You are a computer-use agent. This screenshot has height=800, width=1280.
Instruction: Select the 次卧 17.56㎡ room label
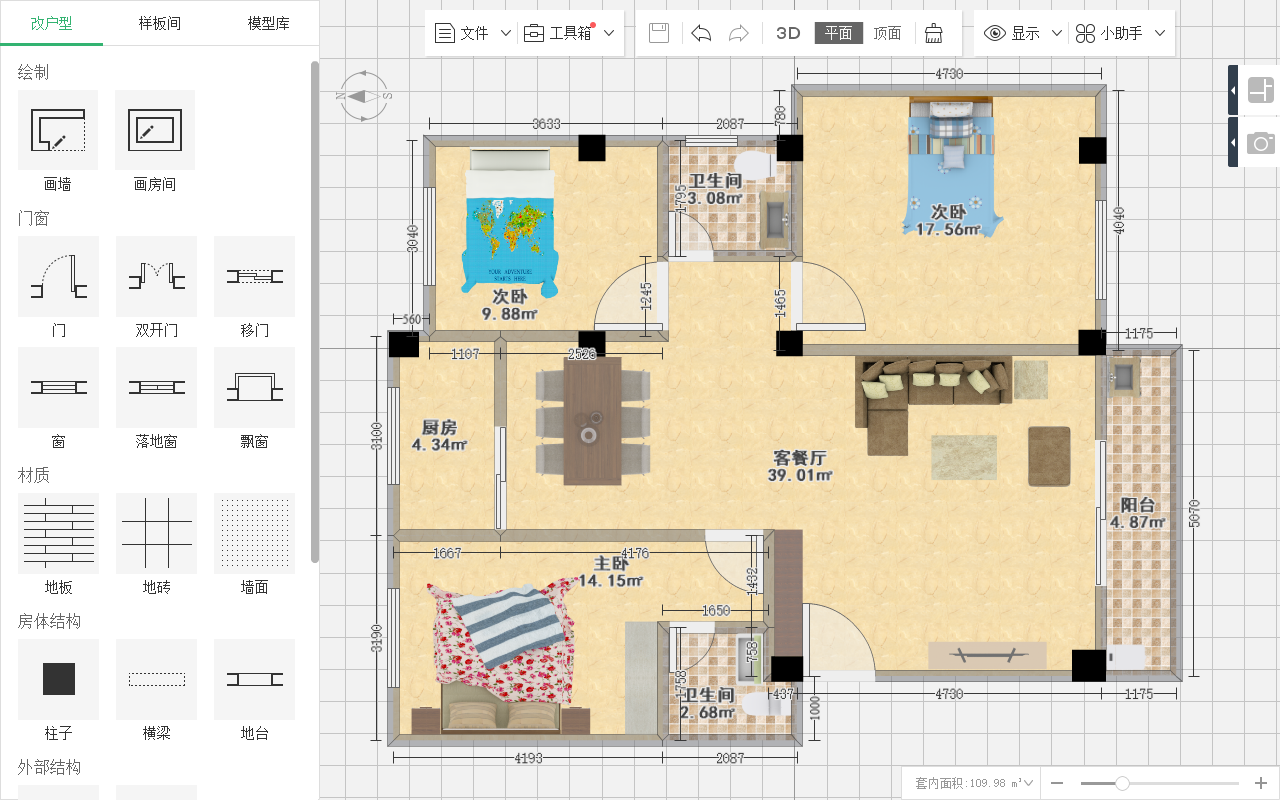948,220
